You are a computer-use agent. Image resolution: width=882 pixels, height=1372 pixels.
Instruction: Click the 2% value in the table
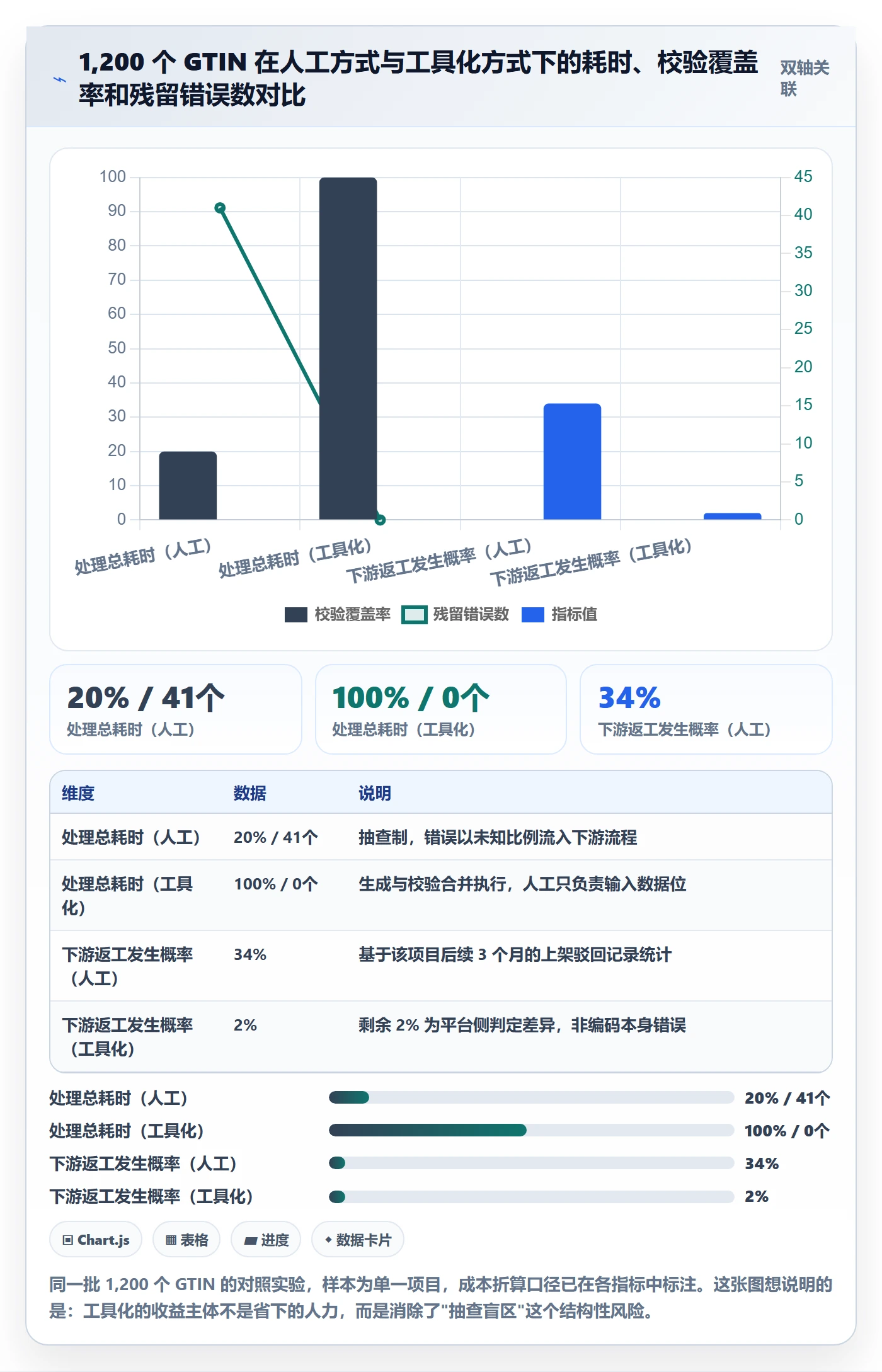pos(245,1025)
